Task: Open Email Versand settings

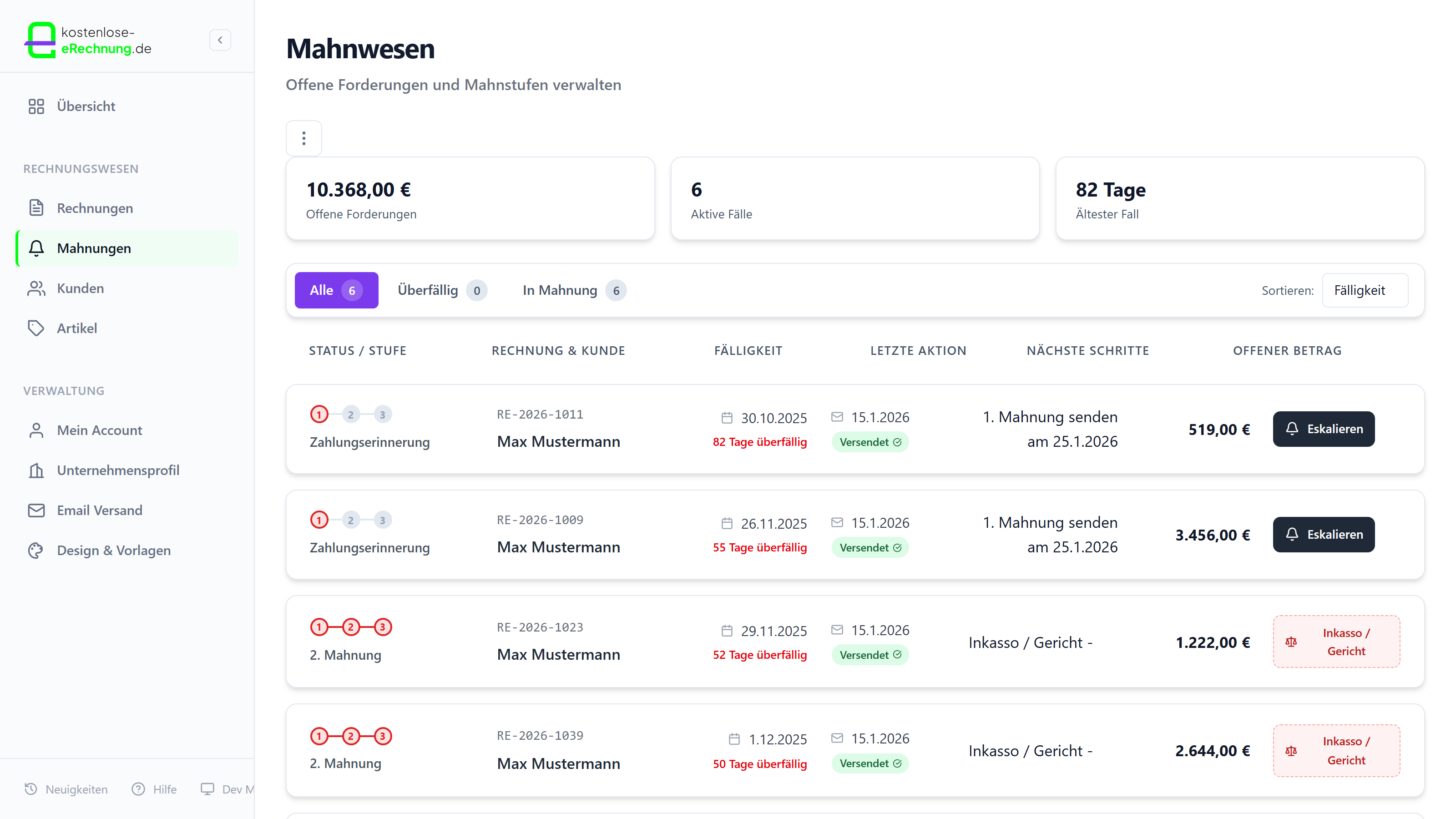Action: pos(100,511)
